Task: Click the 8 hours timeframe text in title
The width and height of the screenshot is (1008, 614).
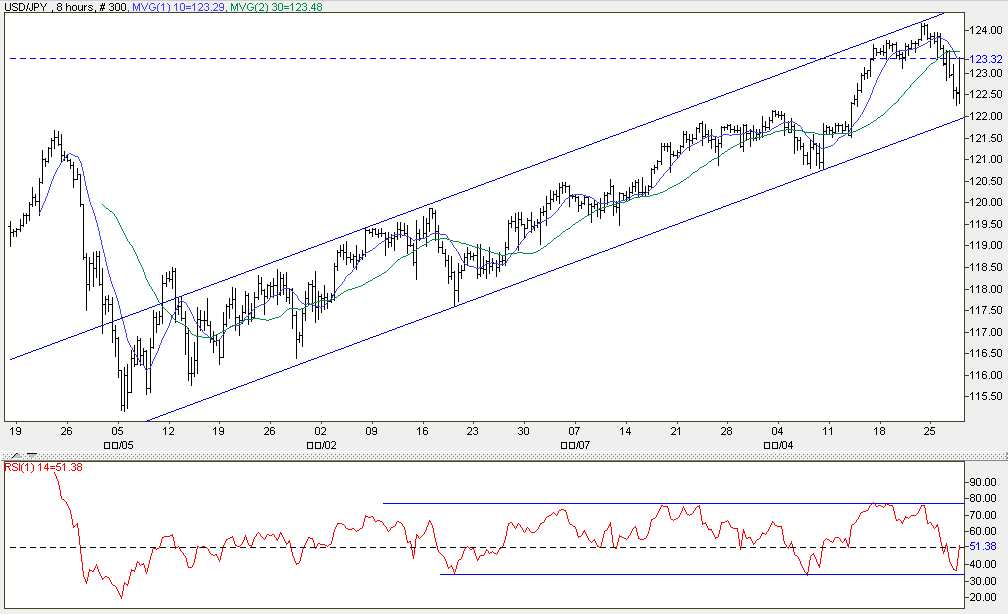Action: click(x=76, y=7)
